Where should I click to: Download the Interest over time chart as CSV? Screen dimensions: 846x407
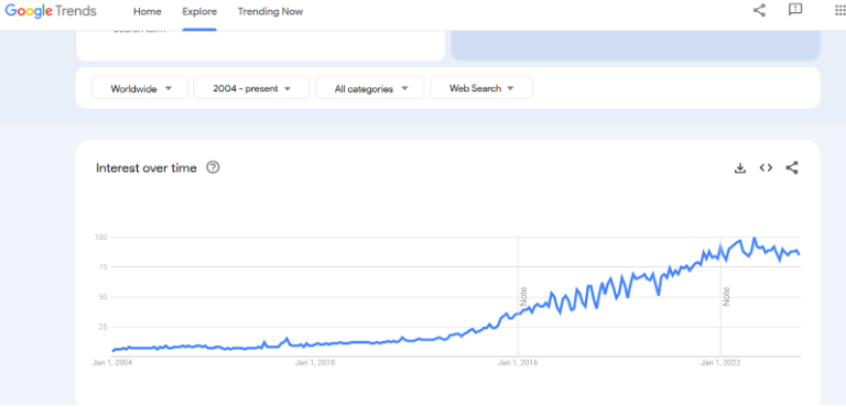tap(740, 168)
